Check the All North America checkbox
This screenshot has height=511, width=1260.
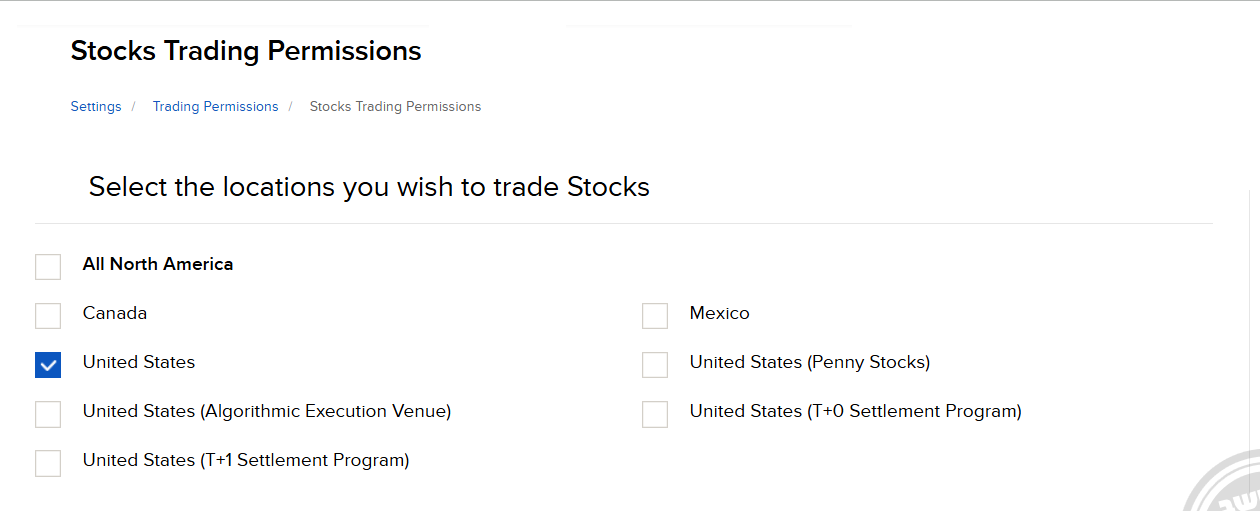[x=48, y=267]
